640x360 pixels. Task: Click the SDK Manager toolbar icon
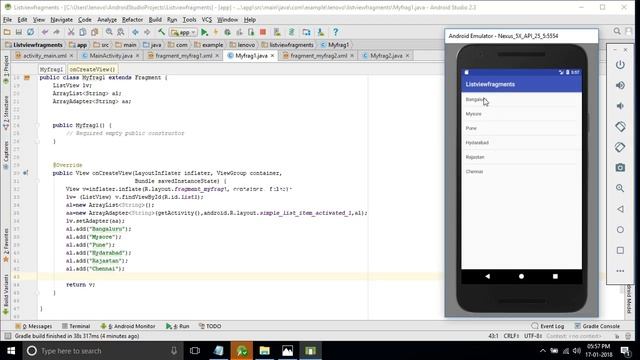pyautogui.click(x=321, y=32)
